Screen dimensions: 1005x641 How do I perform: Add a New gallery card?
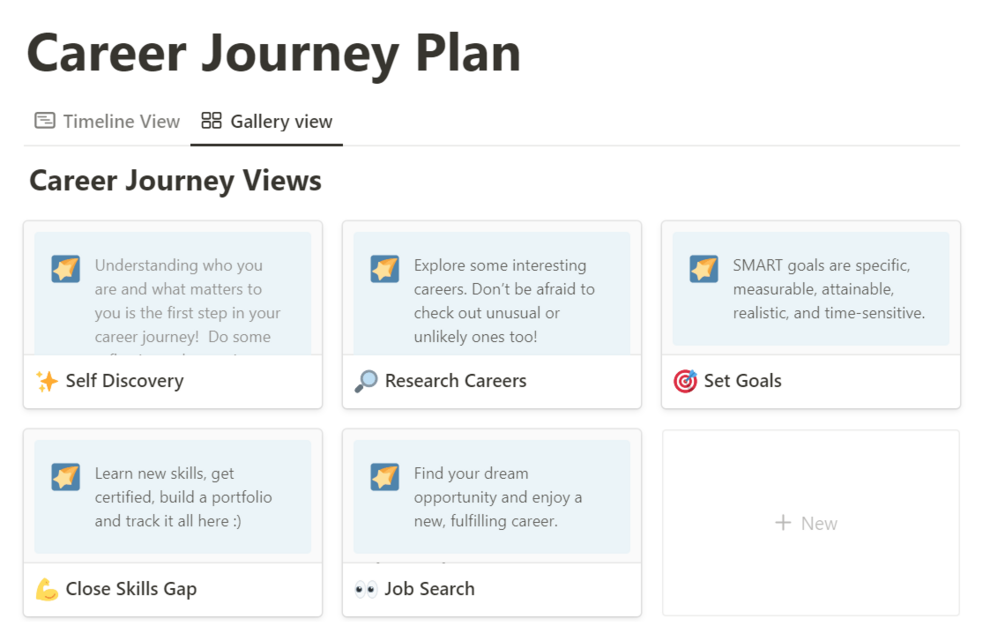807,523
